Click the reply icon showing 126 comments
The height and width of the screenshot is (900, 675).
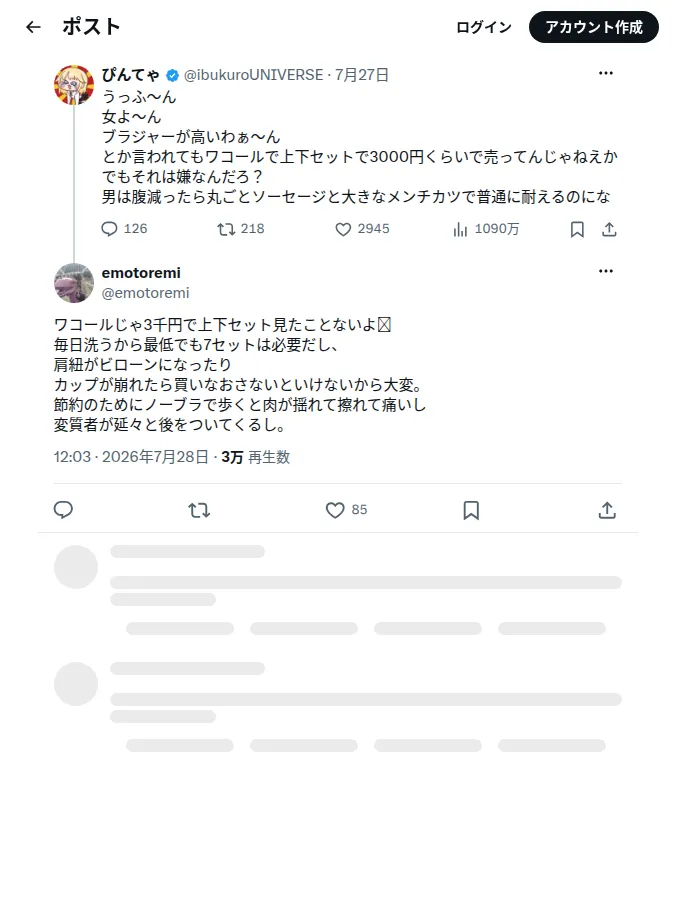[x=109, y=229]
